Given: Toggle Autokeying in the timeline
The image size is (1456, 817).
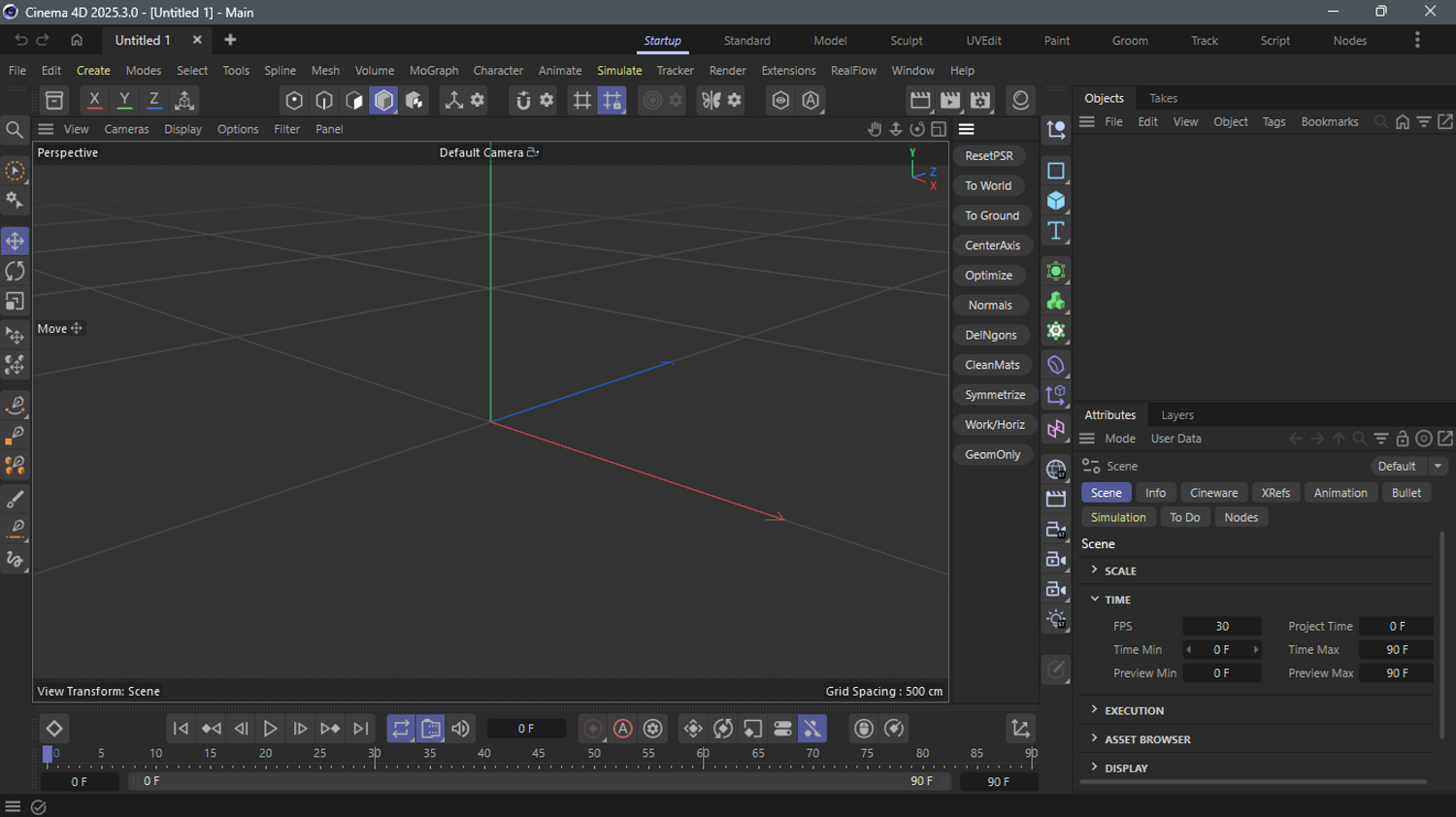Looking at the screenshot, I should (623, 729).
